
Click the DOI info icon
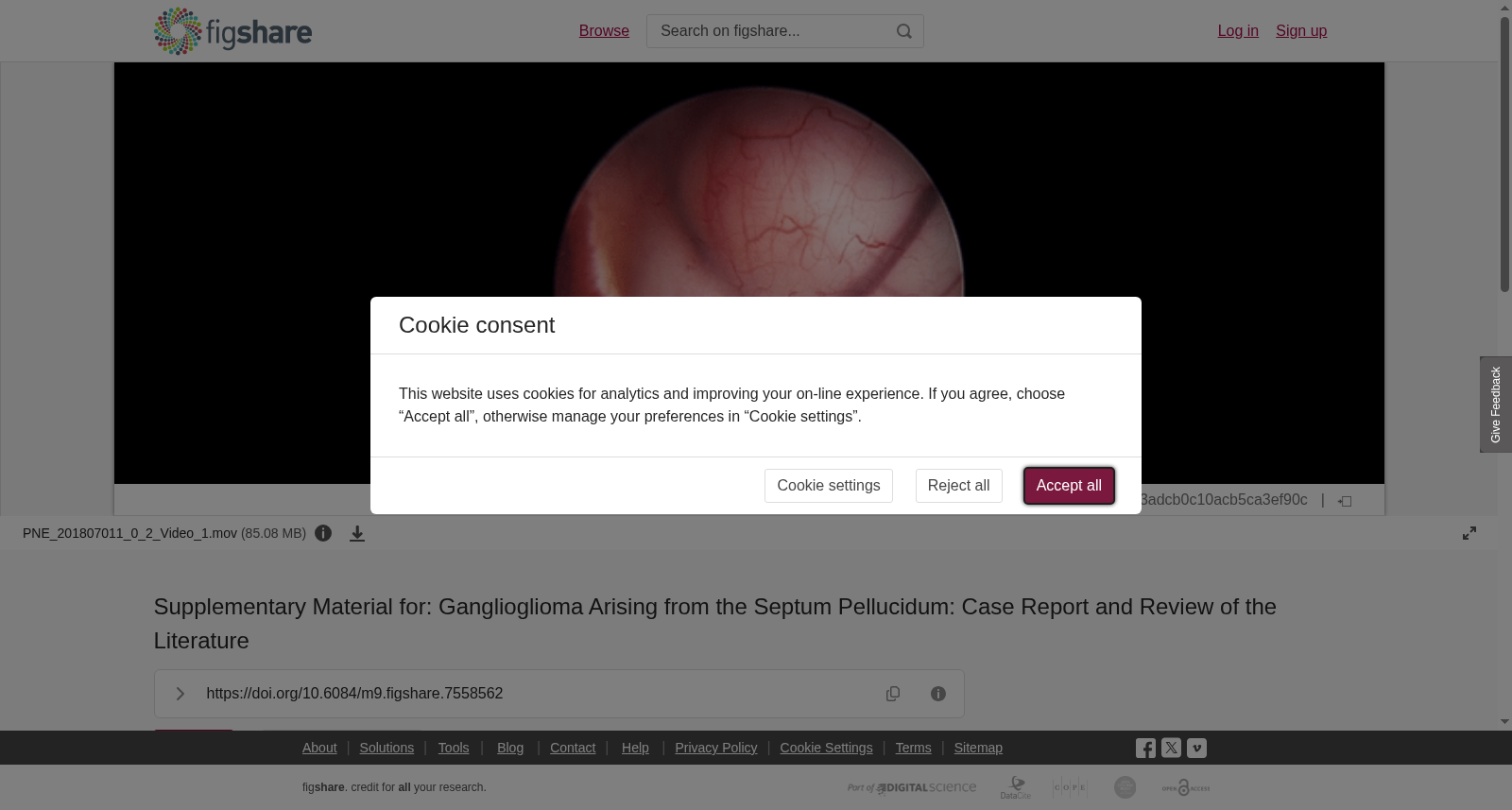click(x=938, y=694)
